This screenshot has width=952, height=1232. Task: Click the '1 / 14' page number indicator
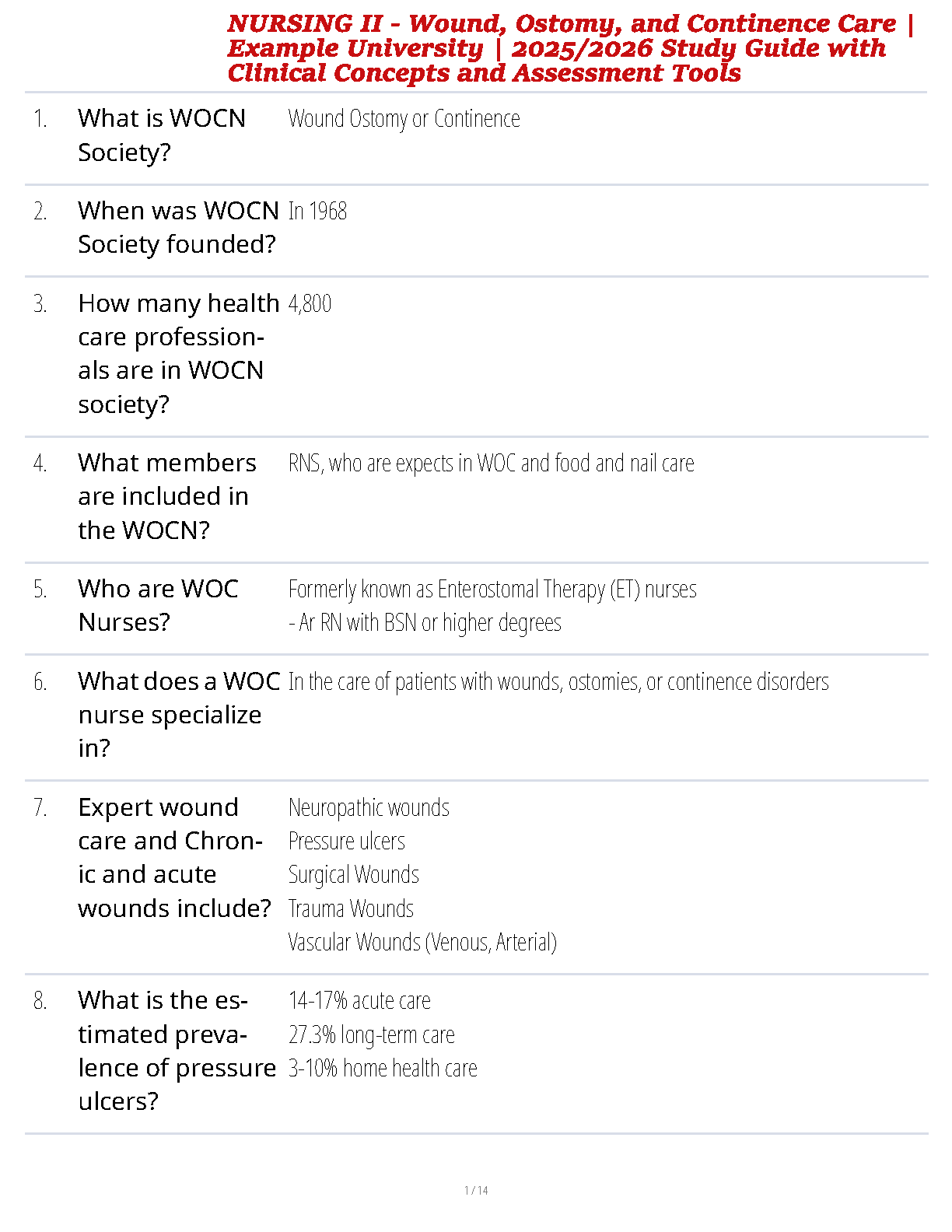pos(476,1190)
